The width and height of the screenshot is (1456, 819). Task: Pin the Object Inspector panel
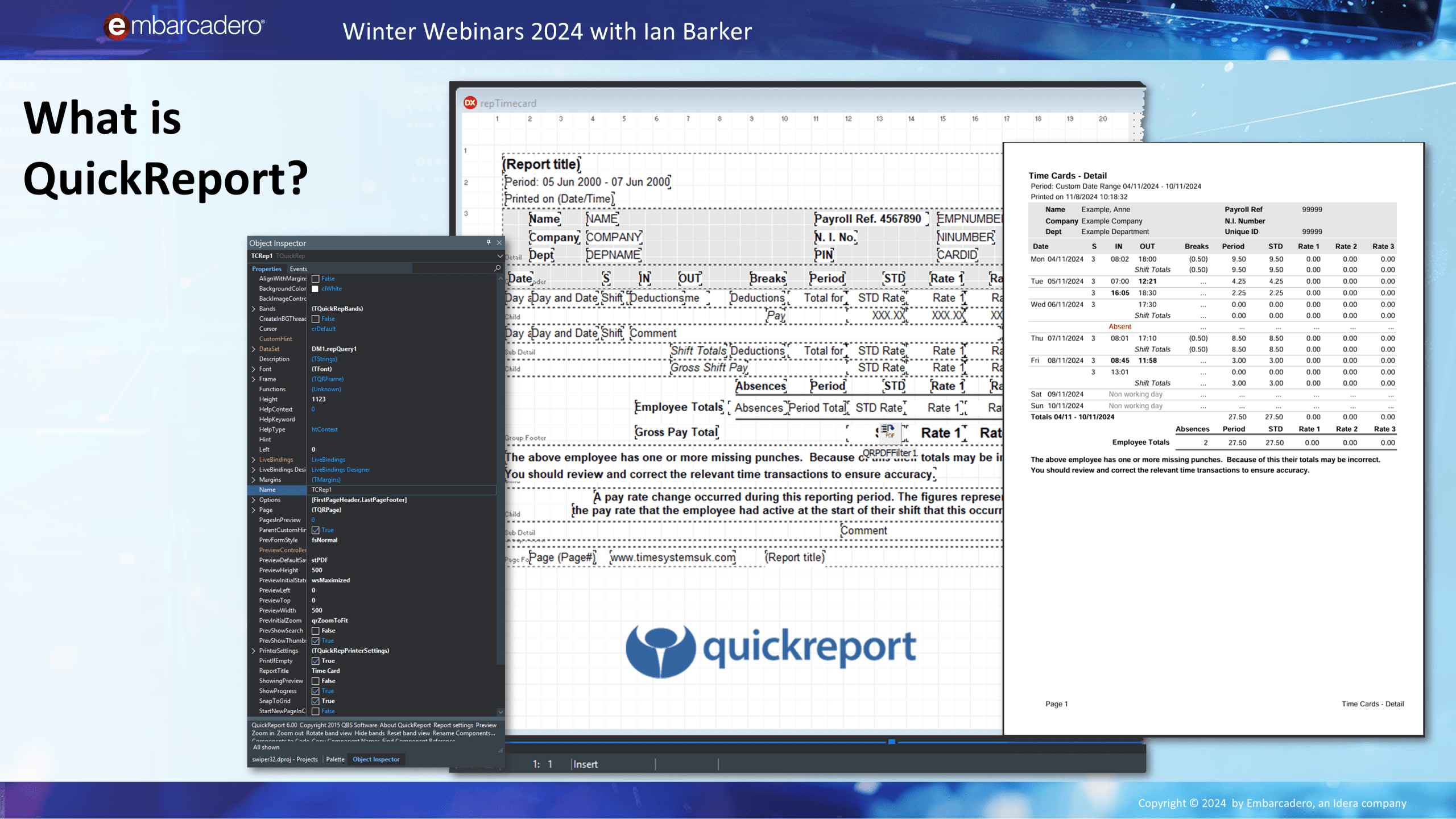click(489, 242)
